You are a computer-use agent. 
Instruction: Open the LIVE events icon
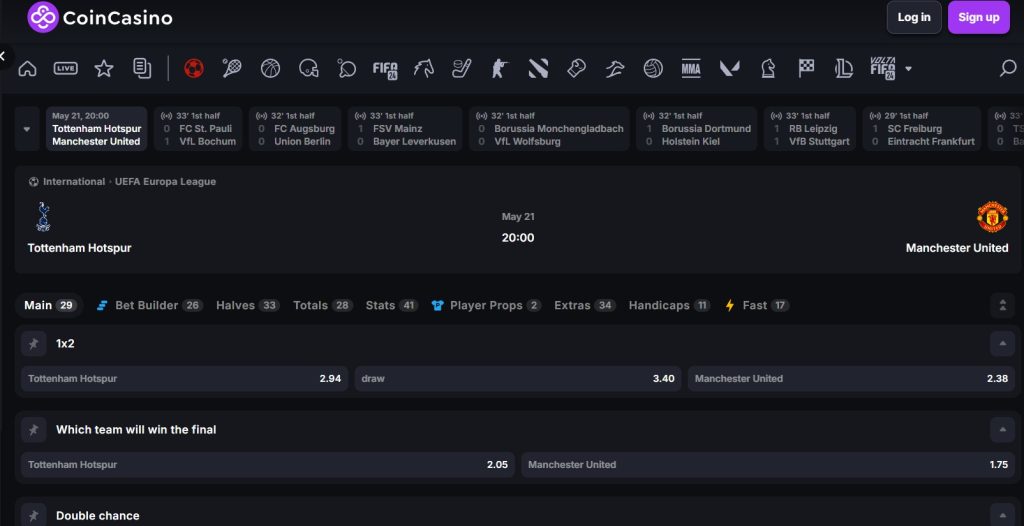(x=65, y=68)
